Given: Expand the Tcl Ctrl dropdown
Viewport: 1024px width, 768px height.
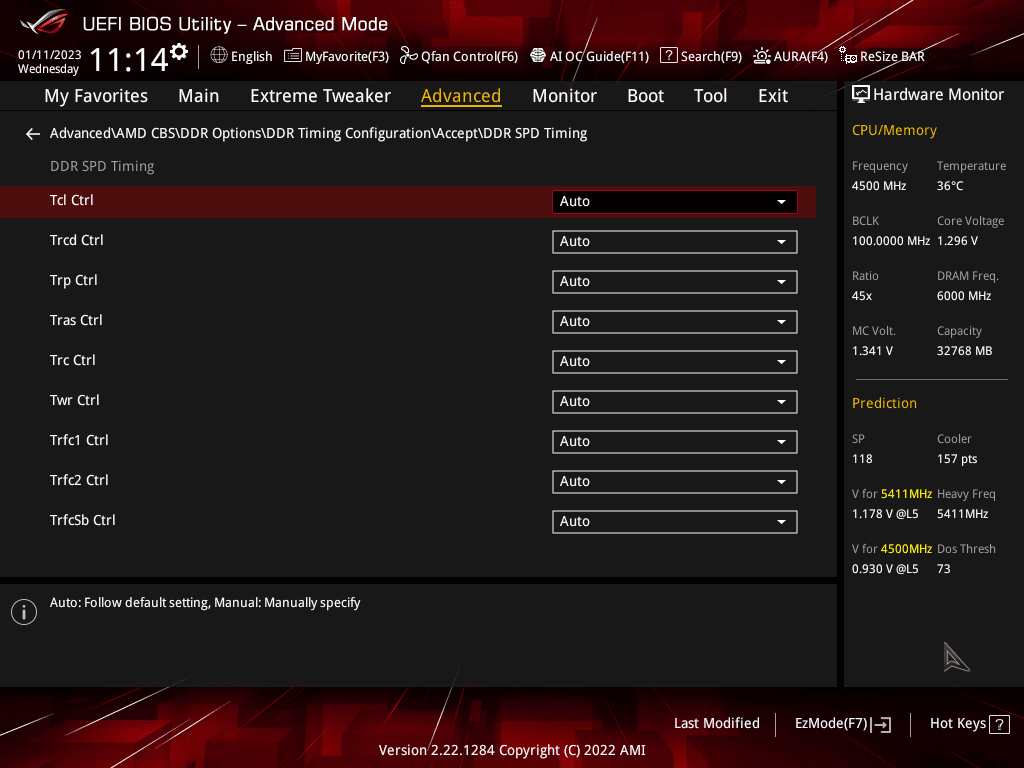Looking at the screenshot, I should pos(675,202).
